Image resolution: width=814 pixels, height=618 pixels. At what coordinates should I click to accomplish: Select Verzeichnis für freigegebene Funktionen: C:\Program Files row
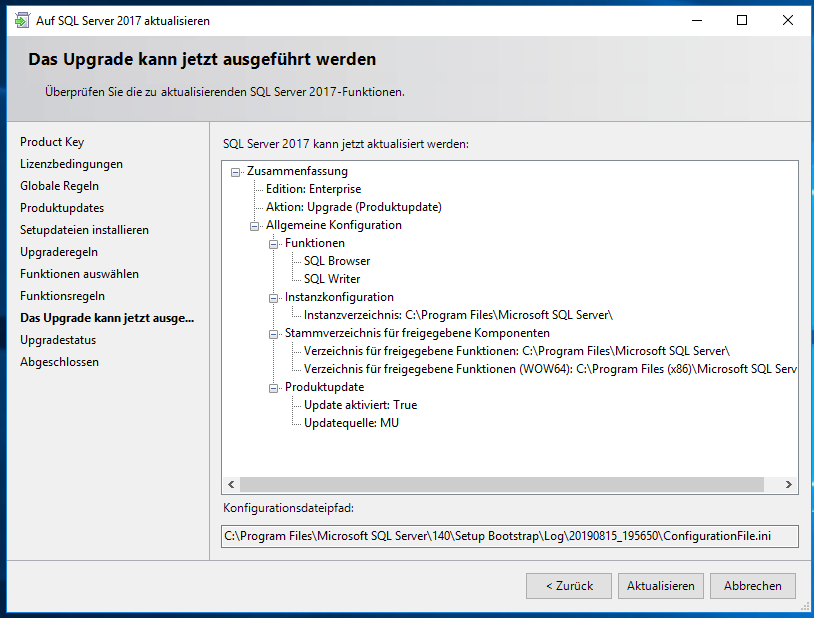tap(517, 351)
